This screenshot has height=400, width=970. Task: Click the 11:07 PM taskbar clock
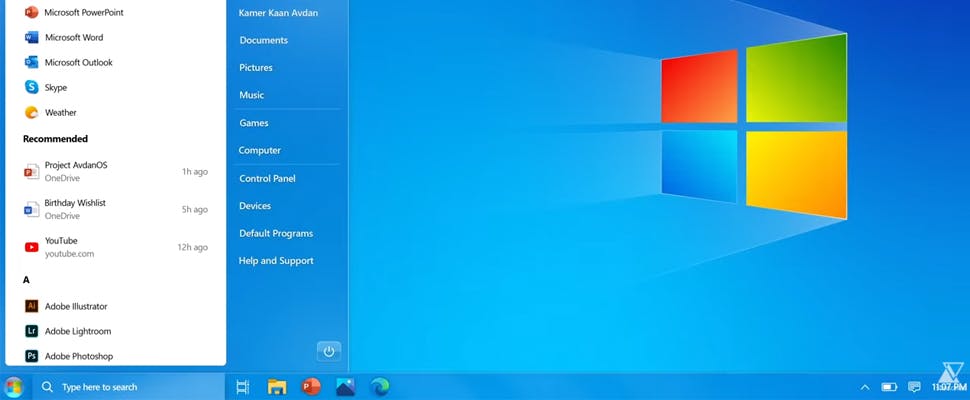click(949, 388)
